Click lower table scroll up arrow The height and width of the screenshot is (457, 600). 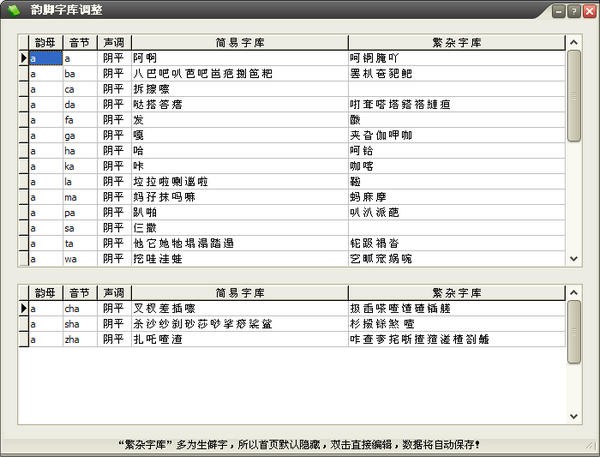click(574, 293)
